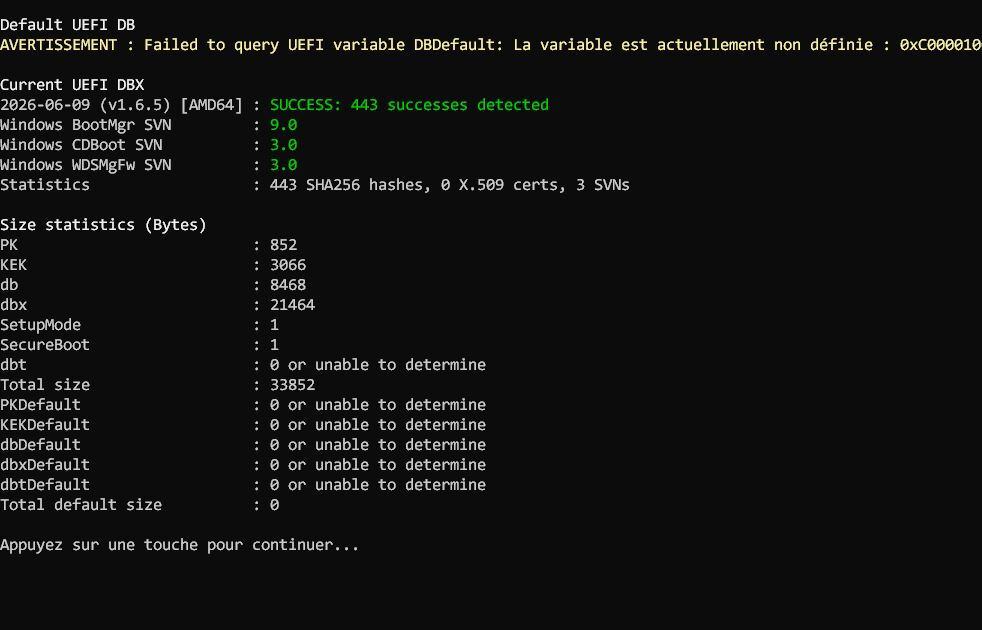Click the Windows WDSMgFw SVN value
The width and height of the screenshot is (982, 630).
point(284,165)
